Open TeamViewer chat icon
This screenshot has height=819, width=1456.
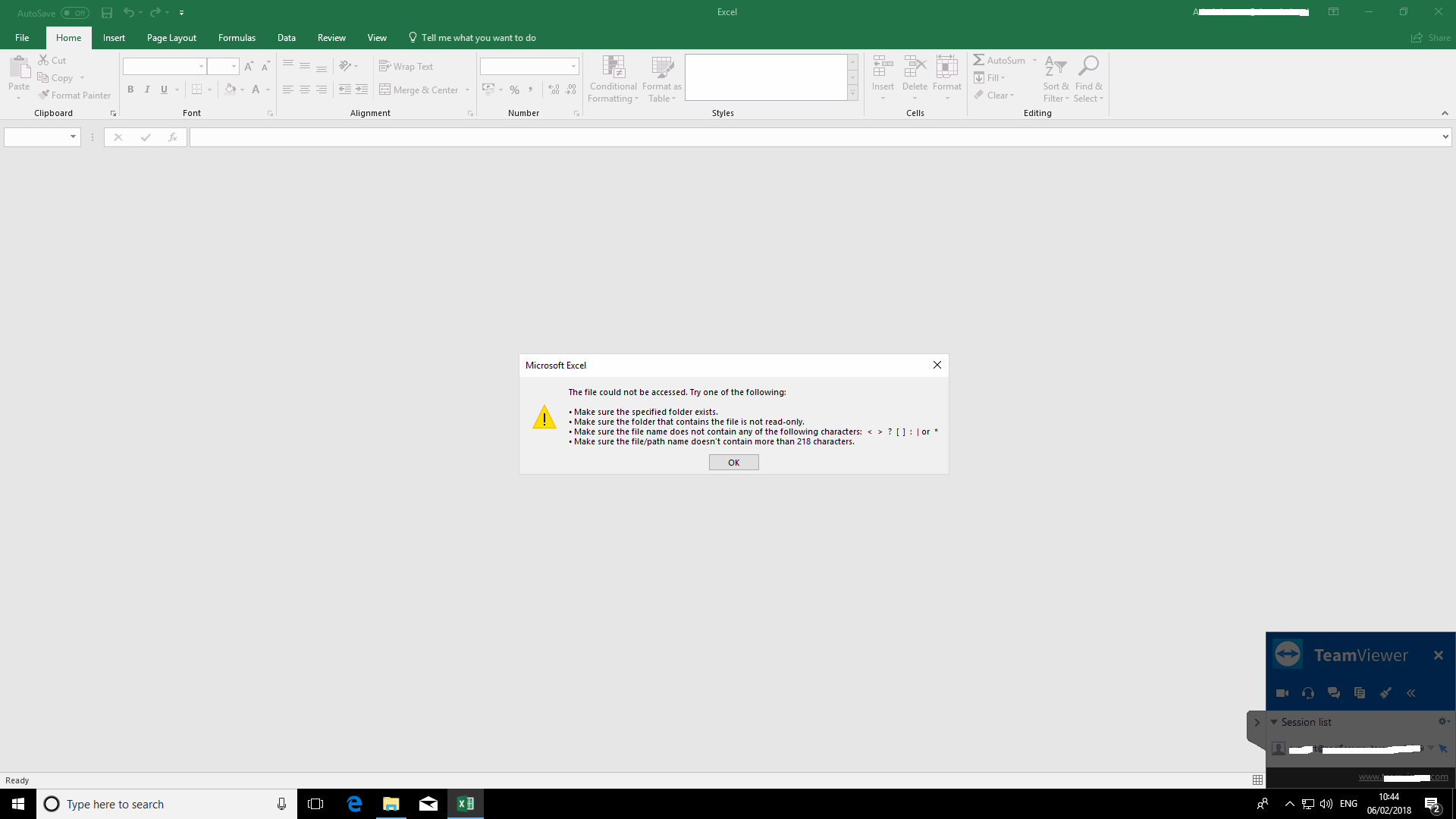click(1333, 693)
